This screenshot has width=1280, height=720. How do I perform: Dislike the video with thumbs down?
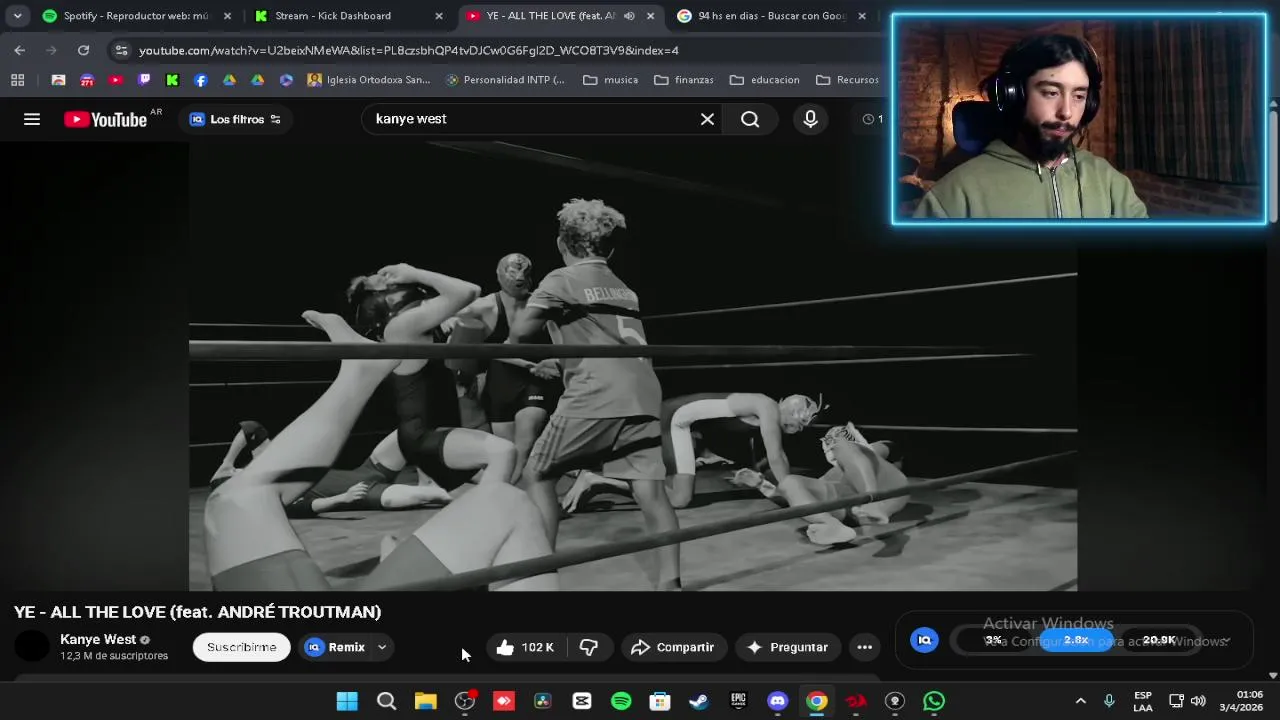[x=589, y=647]
